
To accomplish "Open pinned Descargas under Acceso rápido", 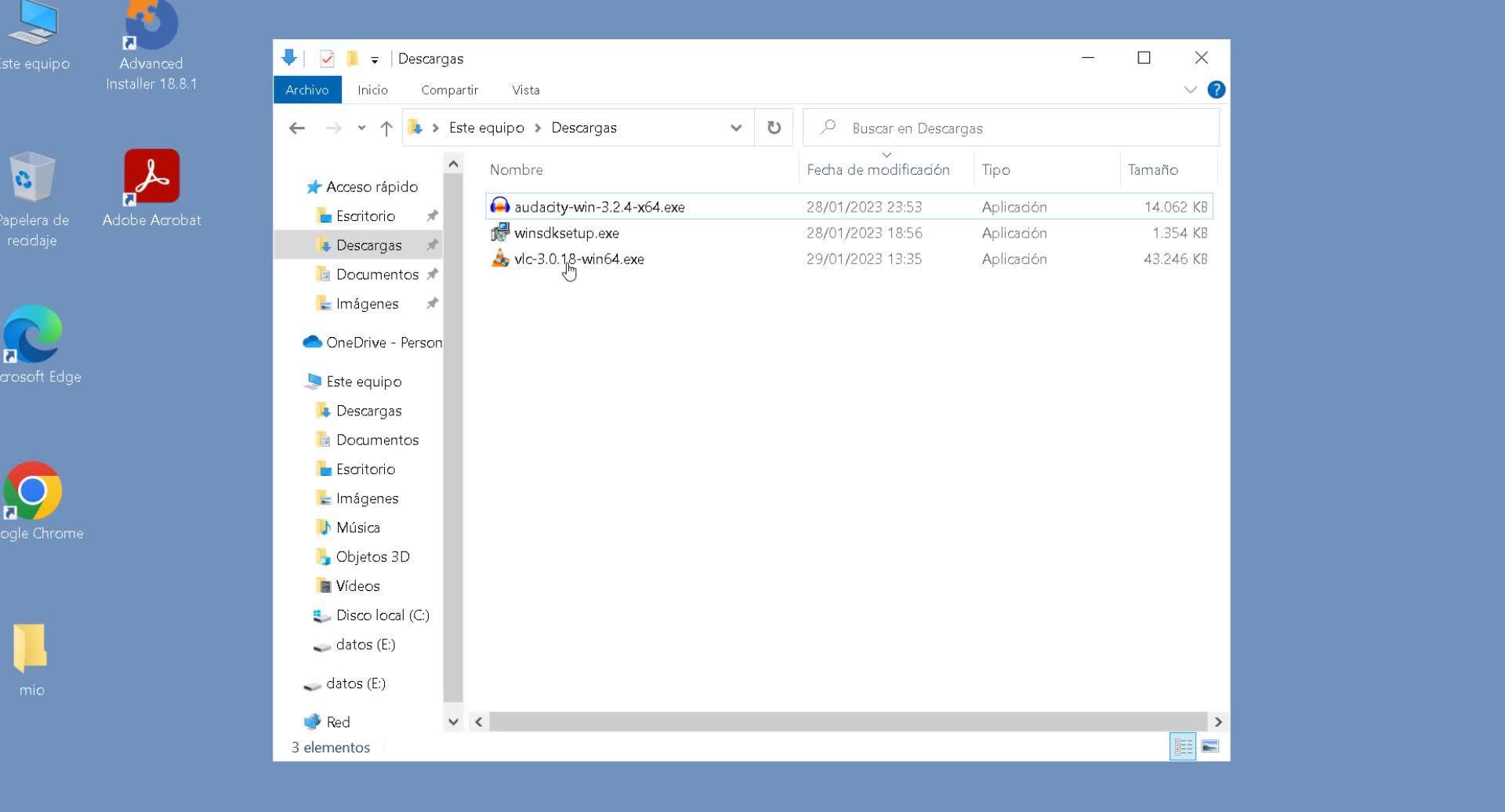I will point(358,245).
